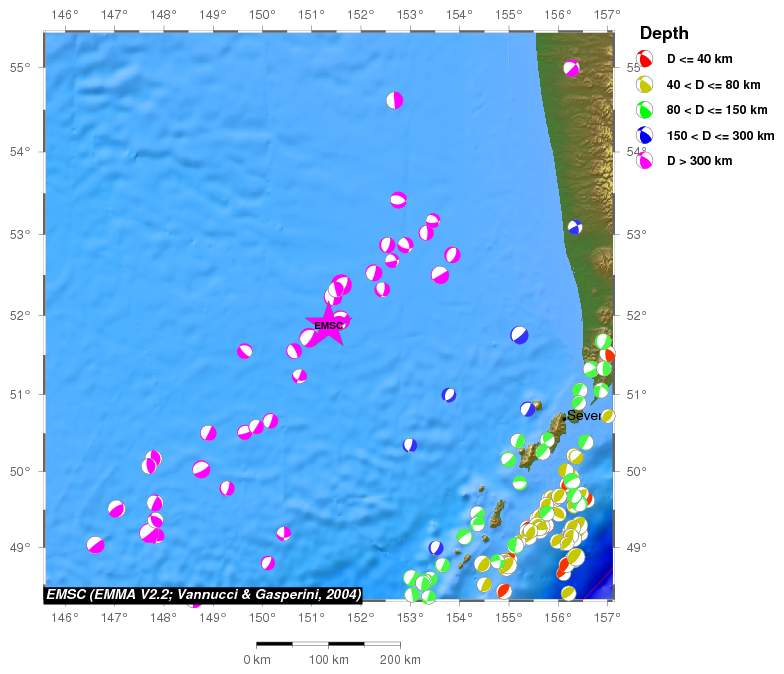
Task: Click the far-left magenta beach ball near 49°
Action: [x=95, y=545]
